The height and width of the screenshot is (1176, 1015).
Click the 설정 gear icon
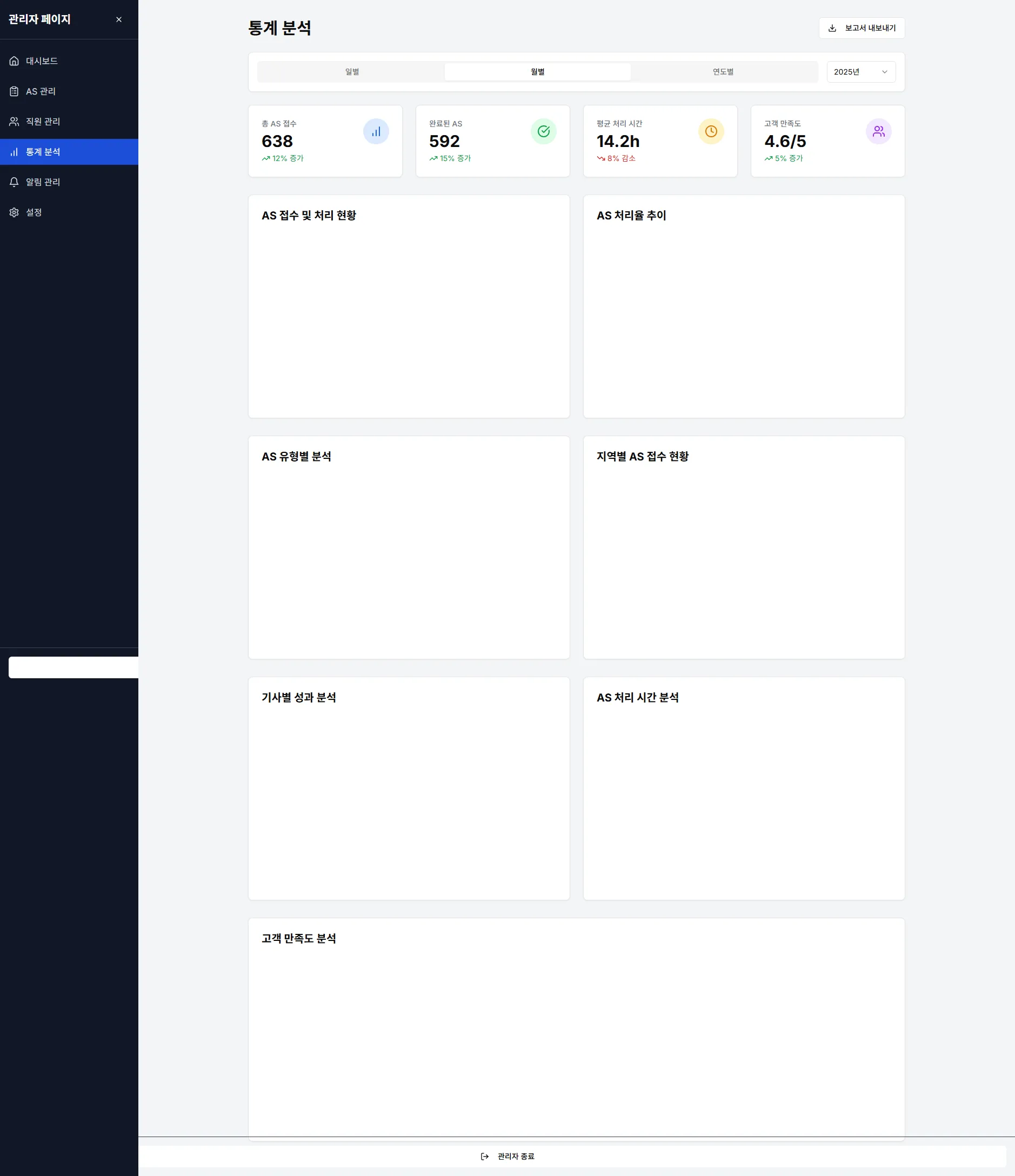(14, 212)
